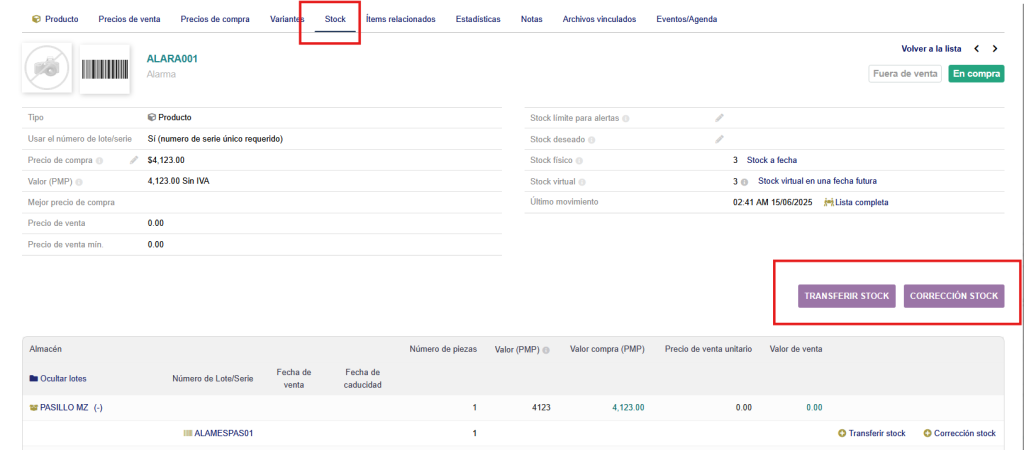1024x450 pixels.
Task: Click pencil icon beside Stock deseado
Action: [719, 139]
